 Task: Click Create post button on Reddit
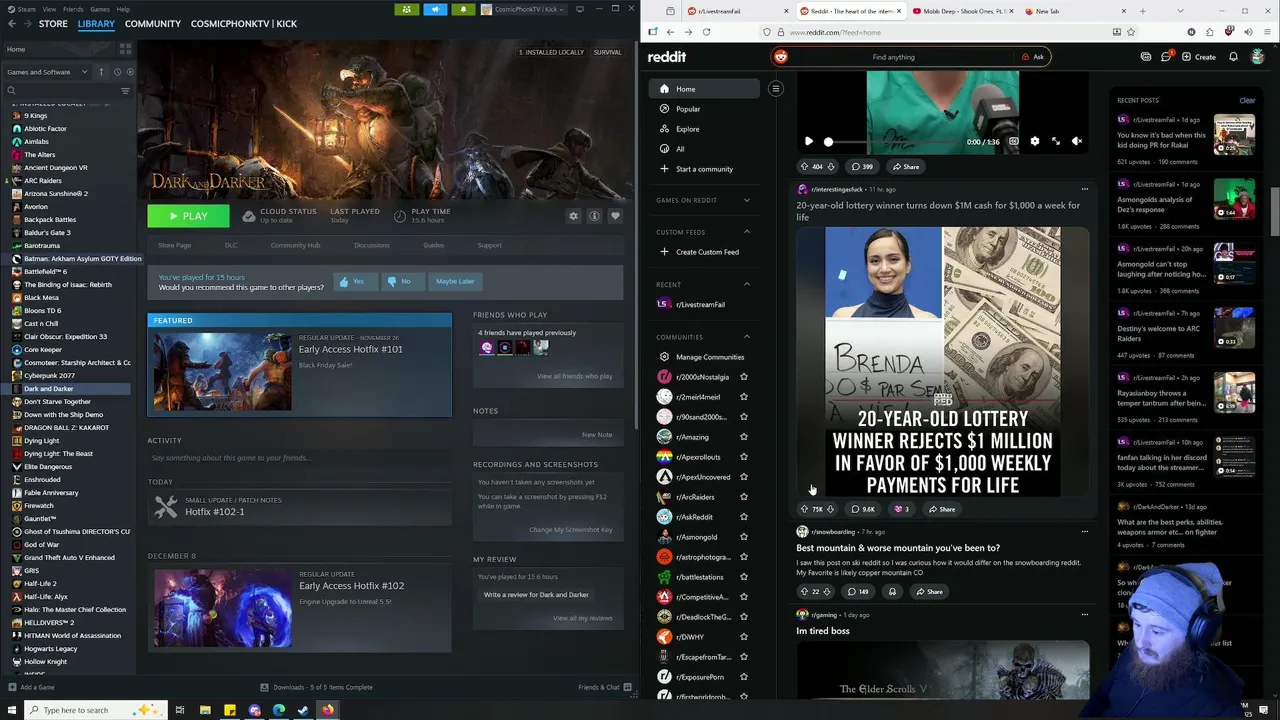pyautogui.click(x=1198, y=57)
